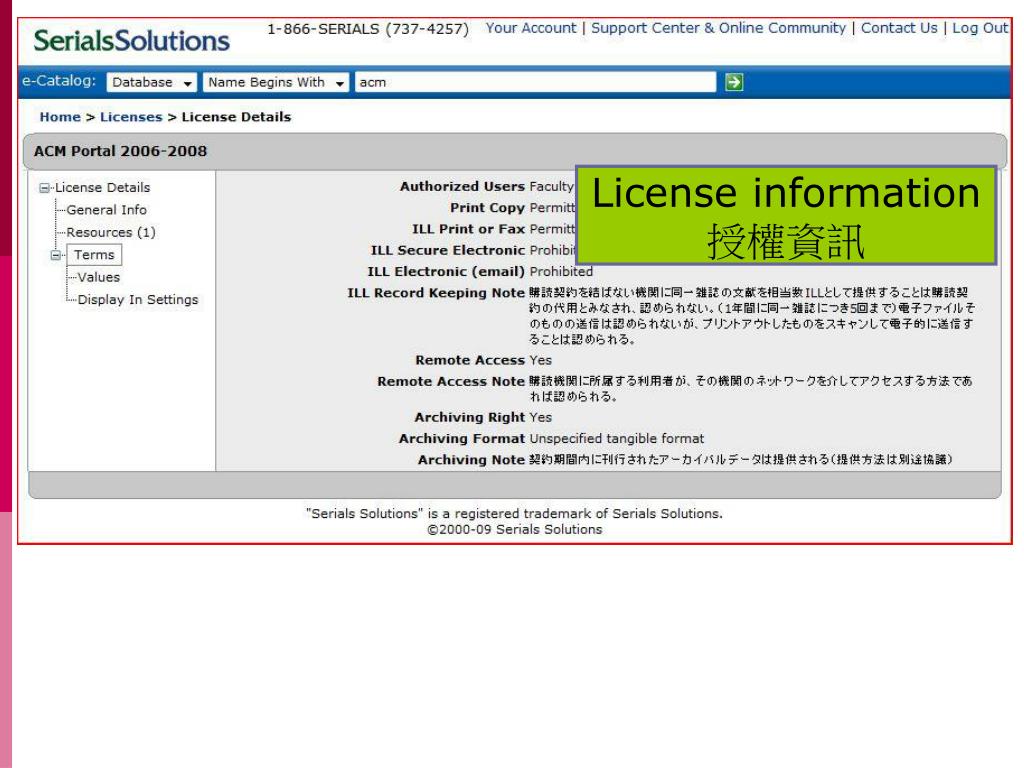Click the ILL Record Keeping Note label

[436, 293]
